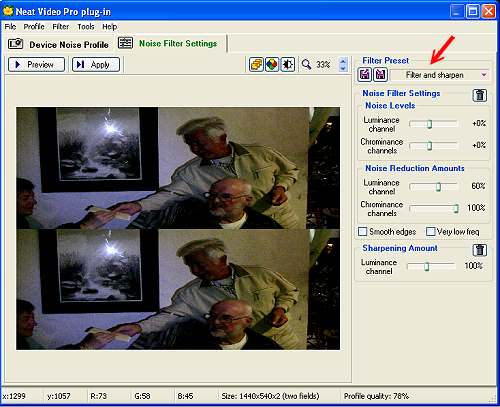Click the Preview button
This screenshot has height=407, width=500.
click(36, 64)
